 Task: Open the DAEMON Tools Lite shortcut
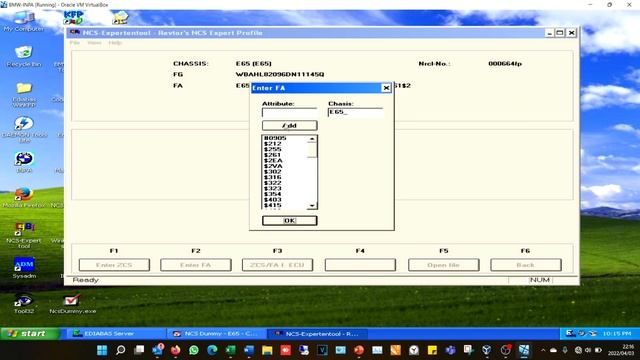click(x=24, y=129)
